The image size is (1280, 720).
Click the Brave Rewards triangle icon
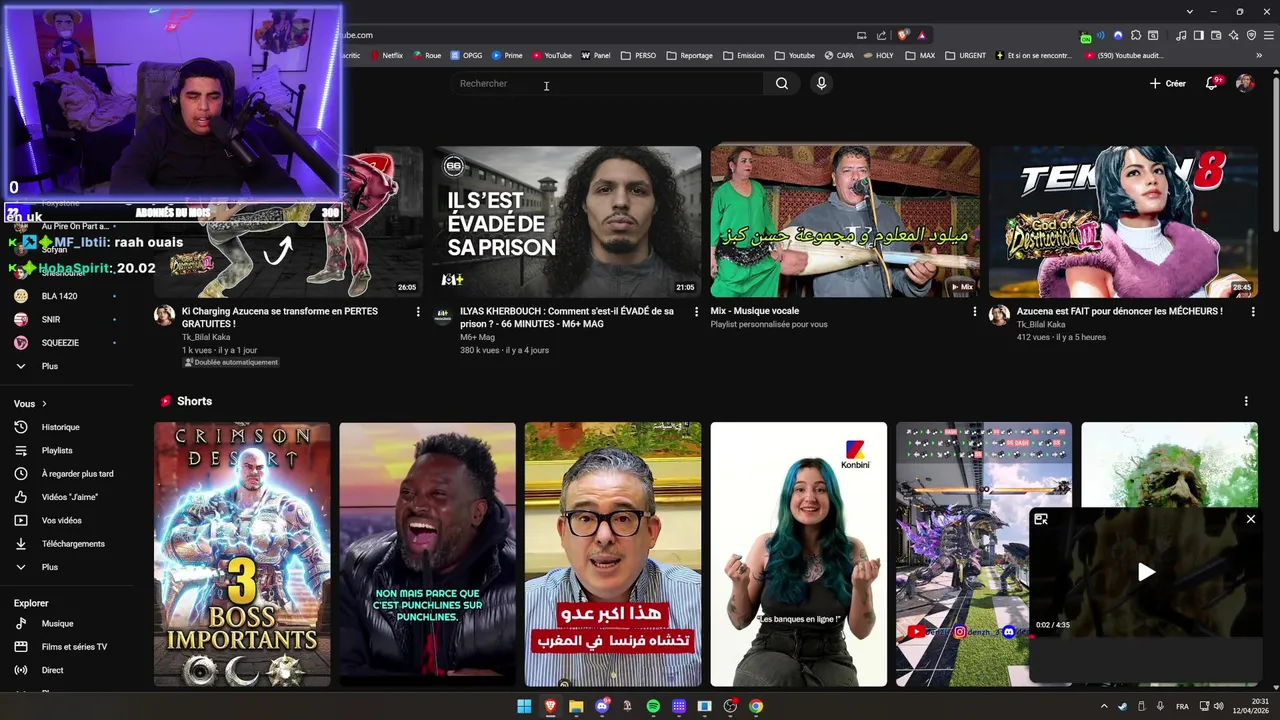(x=921, y=35)
